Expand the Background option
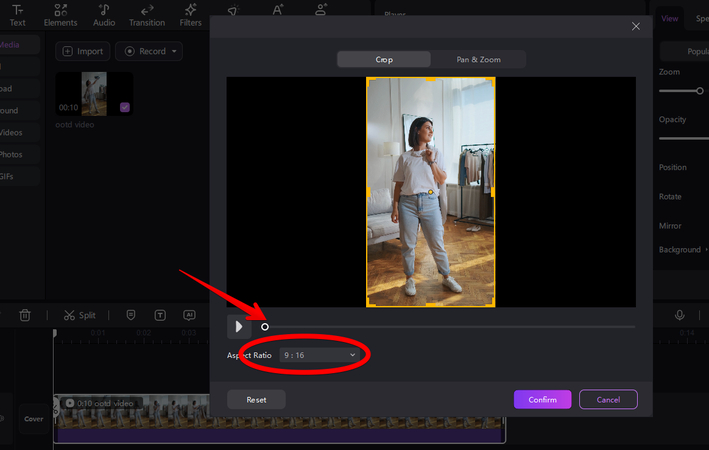The height and width of the screenshot is (450, 709). [x=683, y=250]
